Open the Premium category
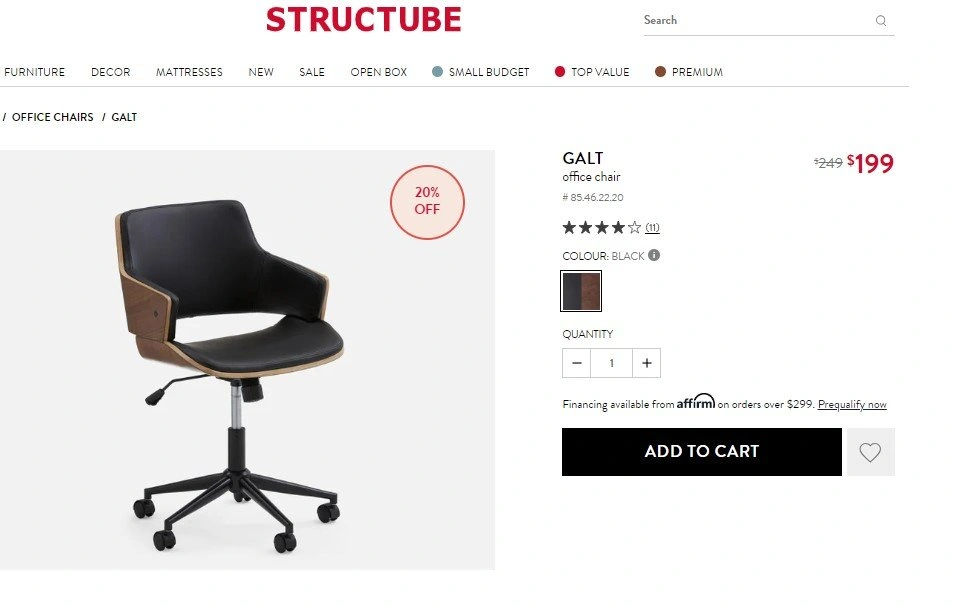This screenshot has height=606, width=955. [x=689, y=72]
